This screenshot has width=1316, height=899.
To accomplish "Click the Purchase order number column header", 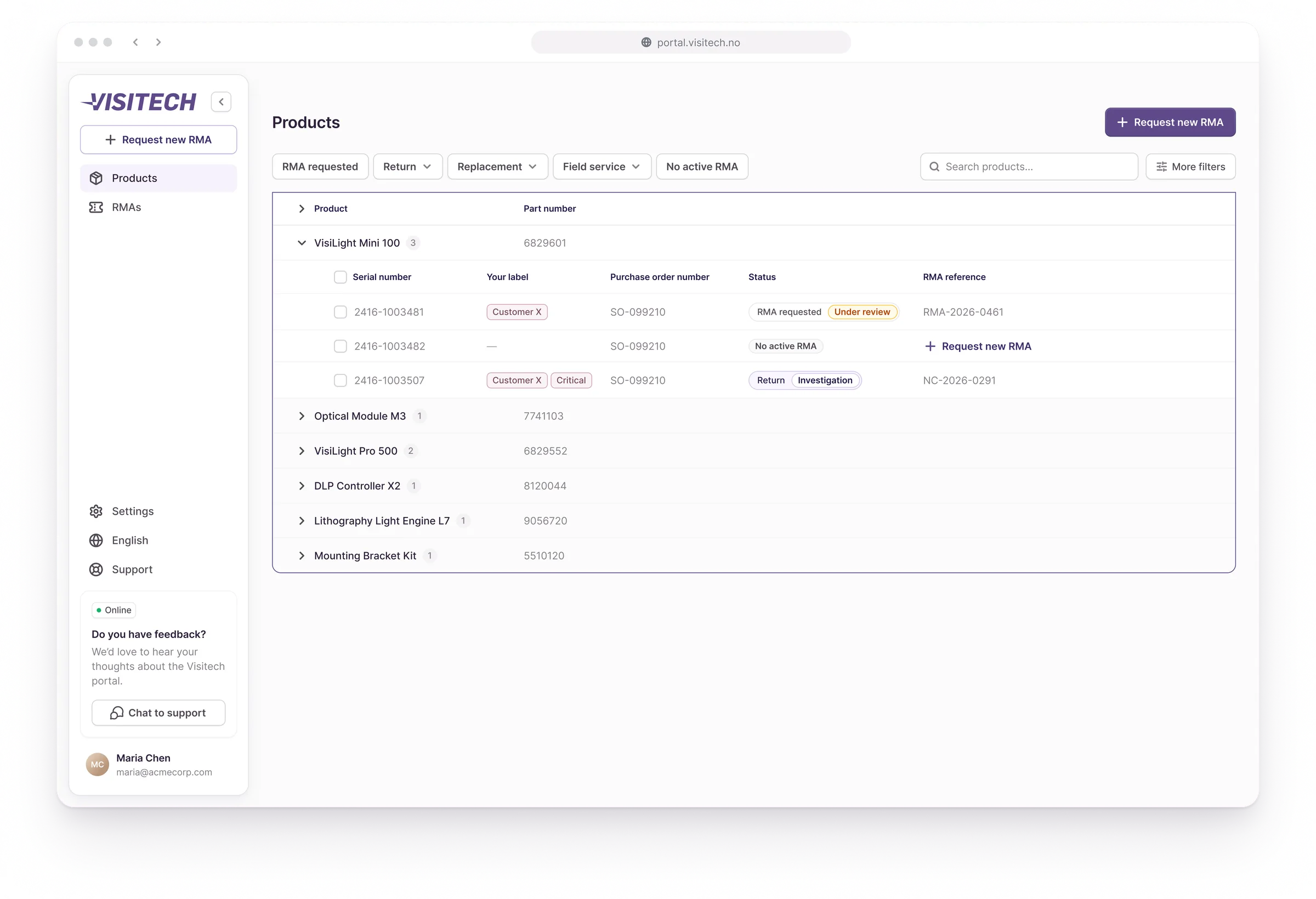I will (659, 277).
